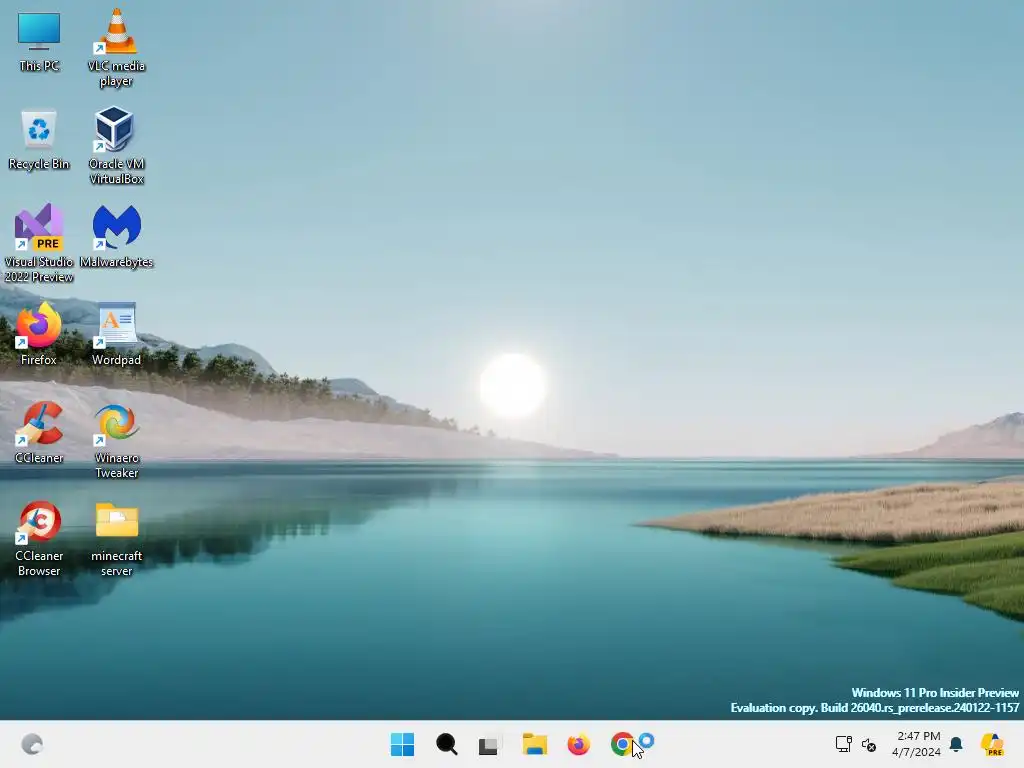1024x768 pixels.
Task: Launch Firefox from the taskbar
Action: coord(579,744)
